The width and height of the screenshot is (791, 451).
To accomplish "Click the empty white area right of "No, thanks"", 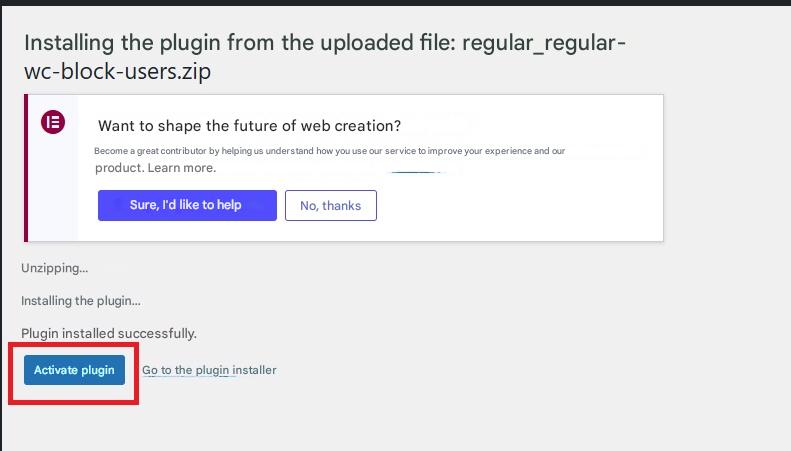I will pos(520,205).
